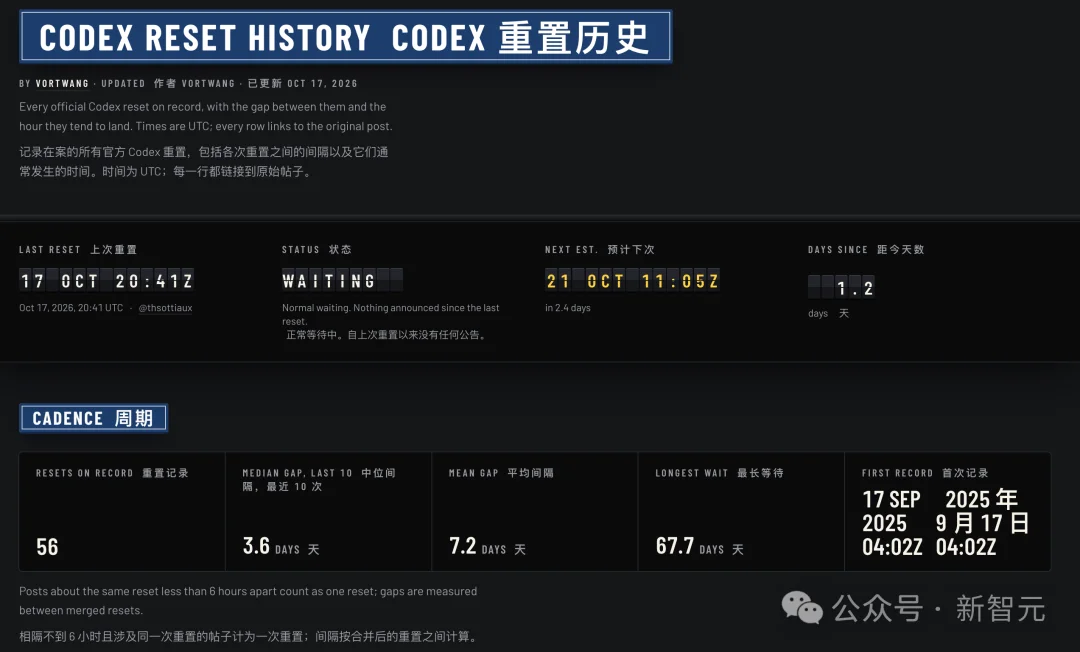This screenshot has height=652, width=1080.
Task: Click the 'Posts about the same reset' footnote
Action: (248, 600)
